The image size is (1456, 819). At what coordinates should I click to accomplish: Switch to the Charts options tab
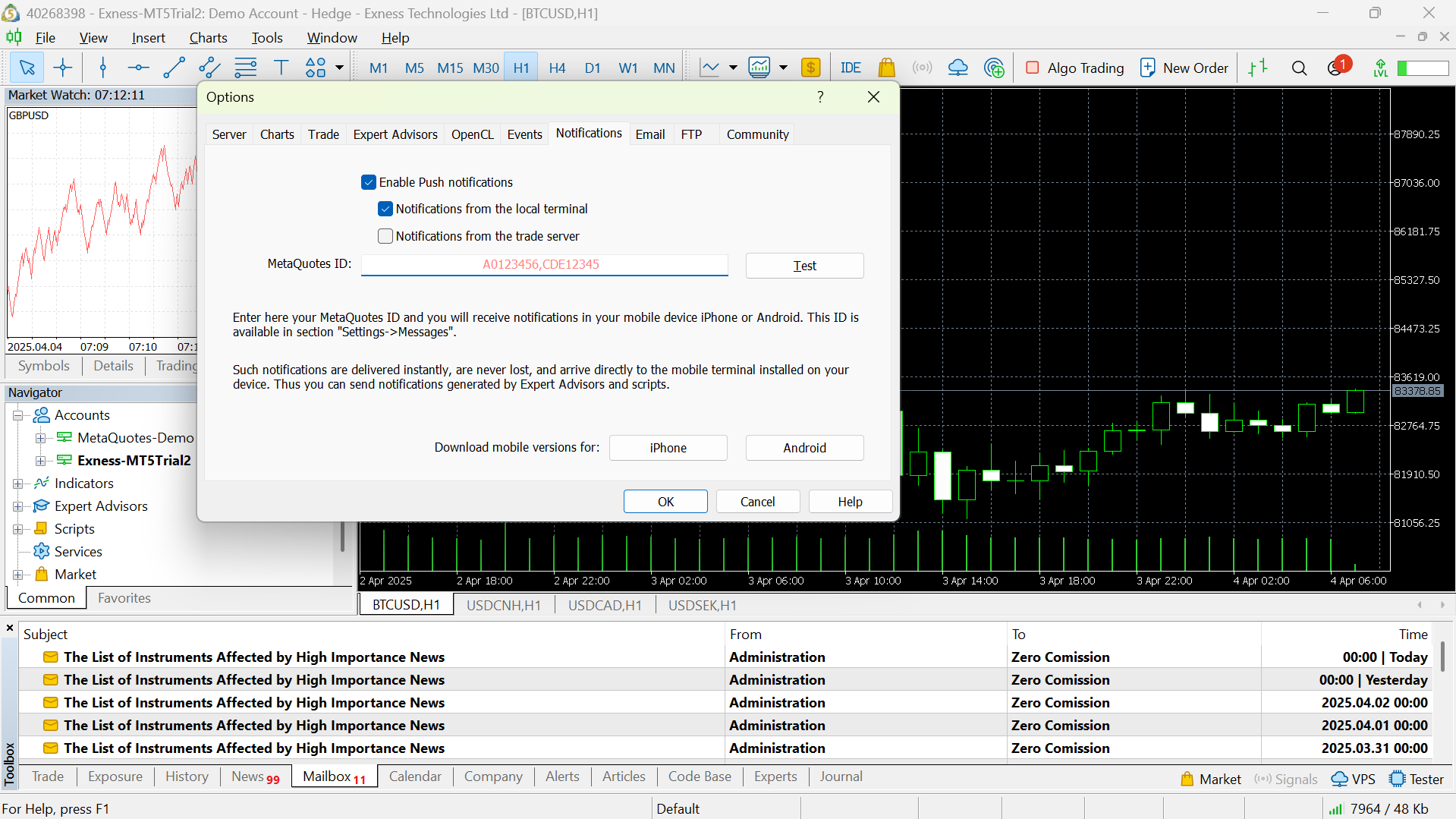[277, 134]
